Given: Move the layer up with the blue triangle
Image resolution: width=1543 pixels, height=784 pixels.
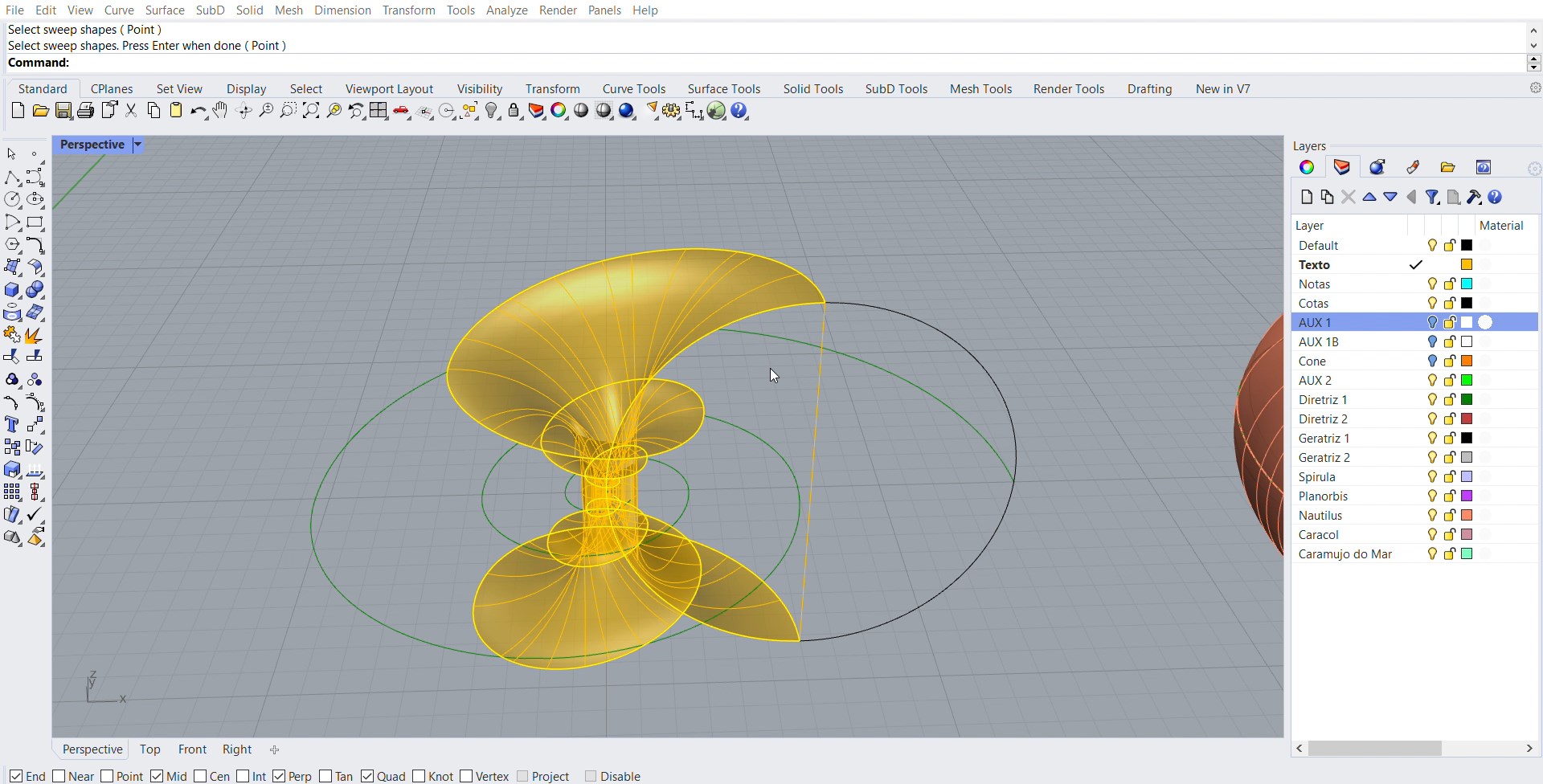Looking at the screenshot, I should coord(1369,197).
